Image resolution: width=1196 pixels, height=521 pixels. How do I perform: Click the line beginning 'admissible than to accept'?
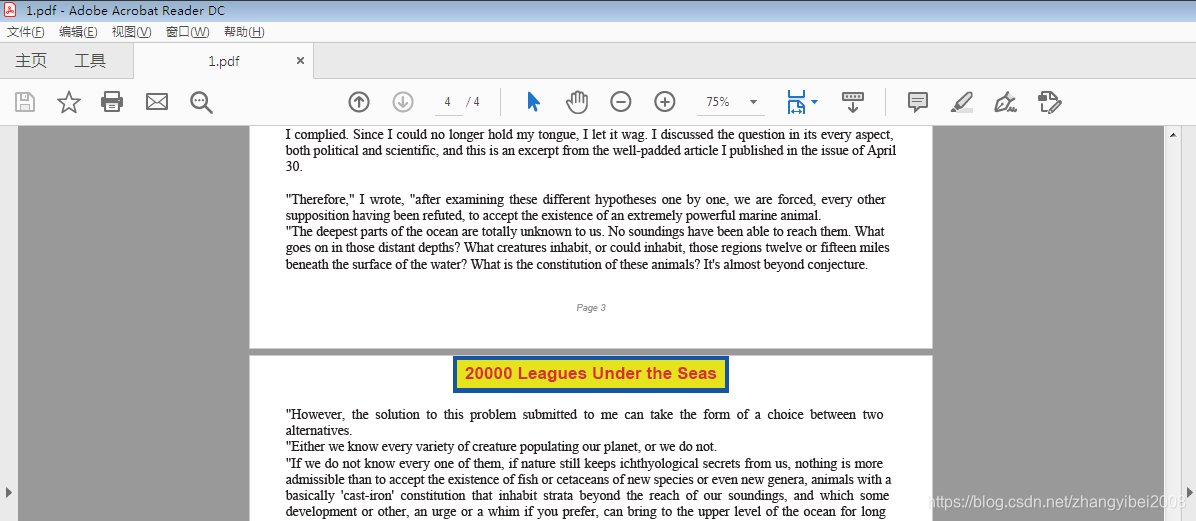coord(589,480)
